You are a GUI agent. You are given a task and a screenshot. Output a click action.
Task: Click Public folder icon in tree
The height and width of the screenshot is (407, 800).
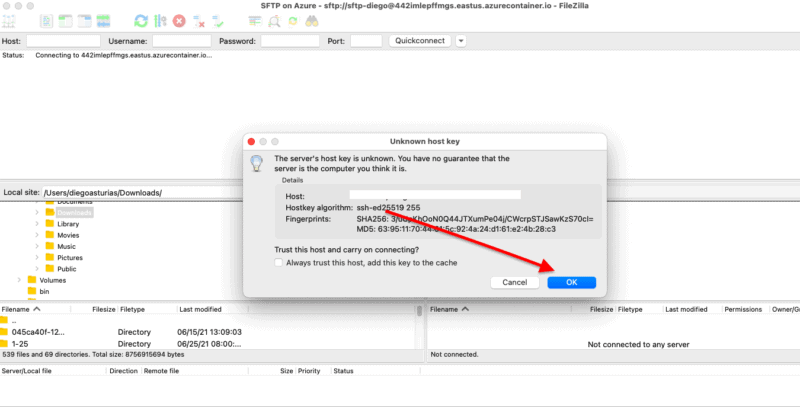coord(49,268)
